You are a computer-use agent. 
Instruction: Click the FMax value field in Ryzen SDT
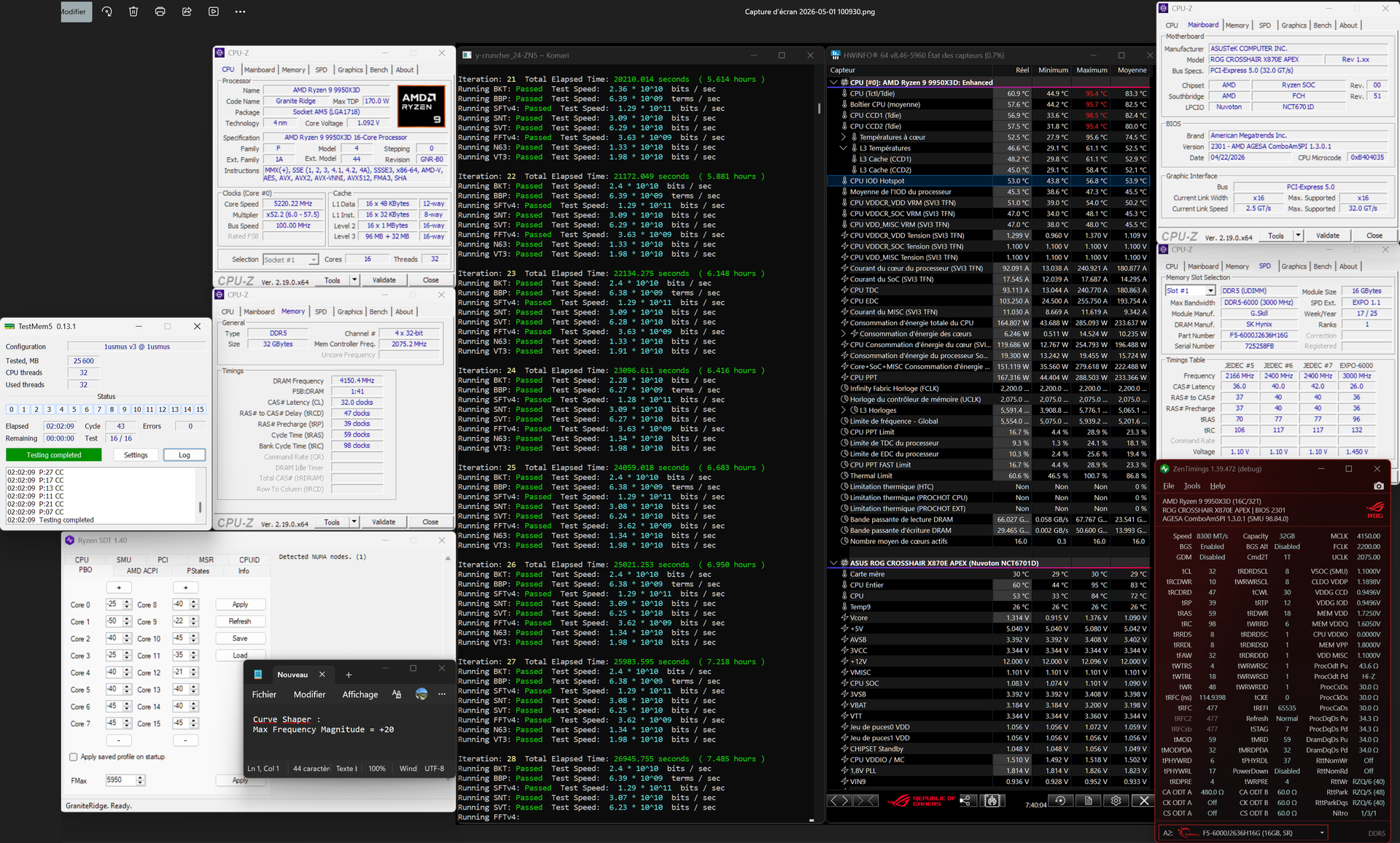pos(120,780)
